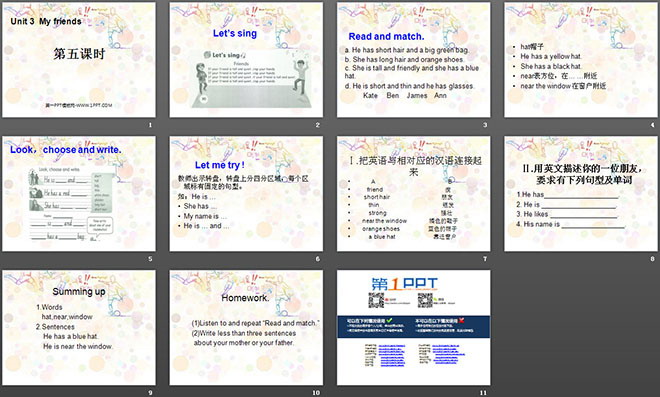Click the website credit text on slide 1
The height and width of the screenshot is (397, 660).
tap(79, 105)
